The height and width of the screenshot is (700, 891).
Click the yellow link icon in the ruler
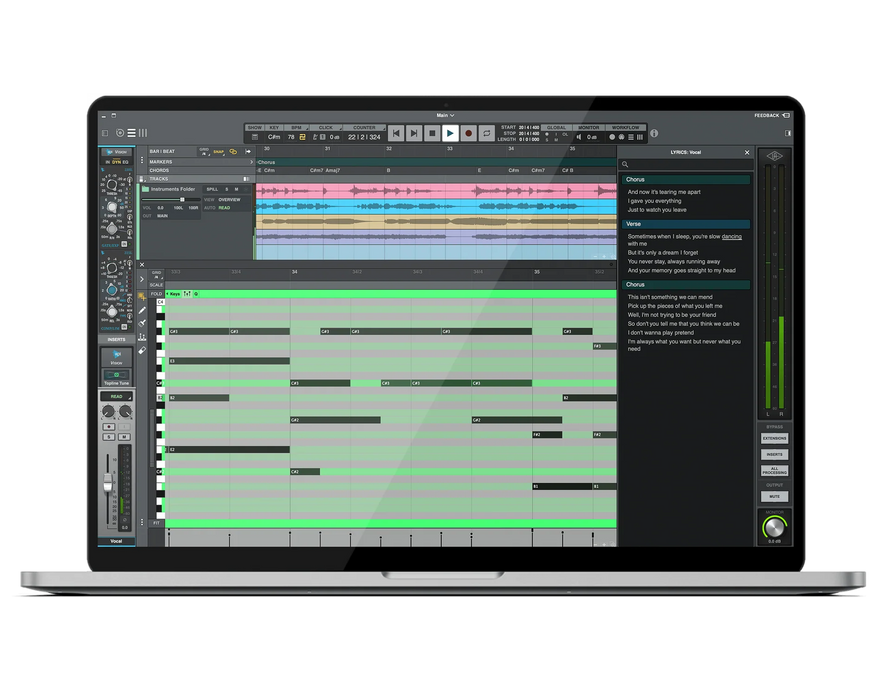click(x=233, y=152)
